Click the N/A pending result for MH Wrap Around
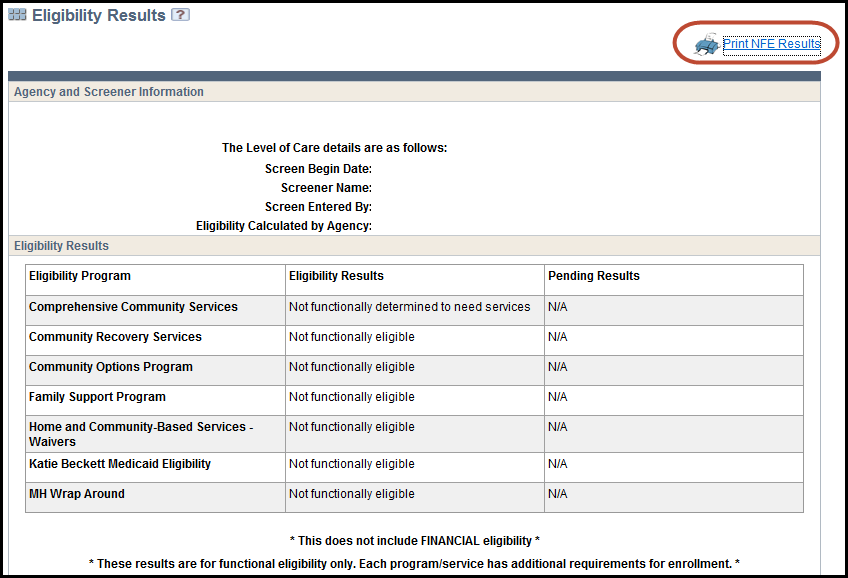848x578 pixels. [557, 494]
